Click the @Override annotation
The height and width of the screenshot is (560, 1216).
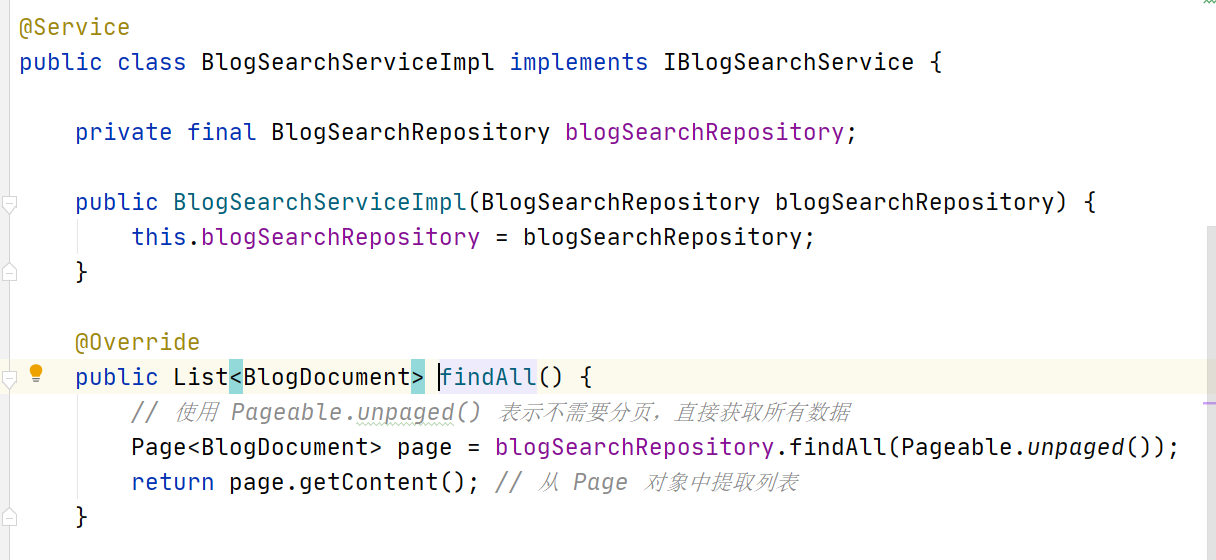tap(138, 342)
